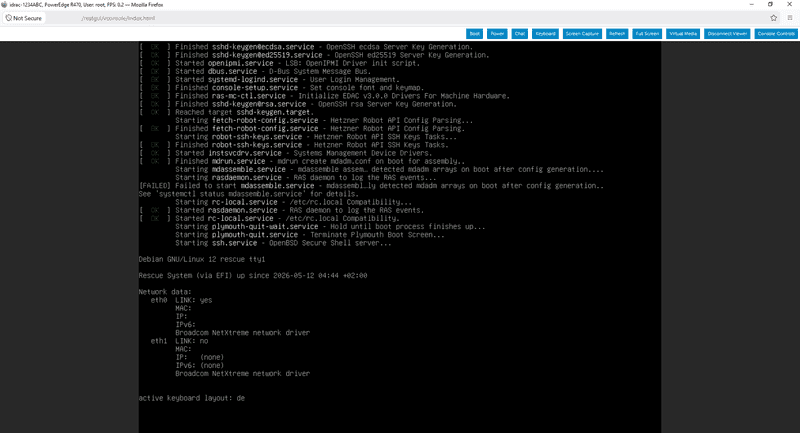Viewport: 800px width, 433px height.
Task: Click 'Finished sshd-keygen@ed25519.service' line
Action: [314, 55]
